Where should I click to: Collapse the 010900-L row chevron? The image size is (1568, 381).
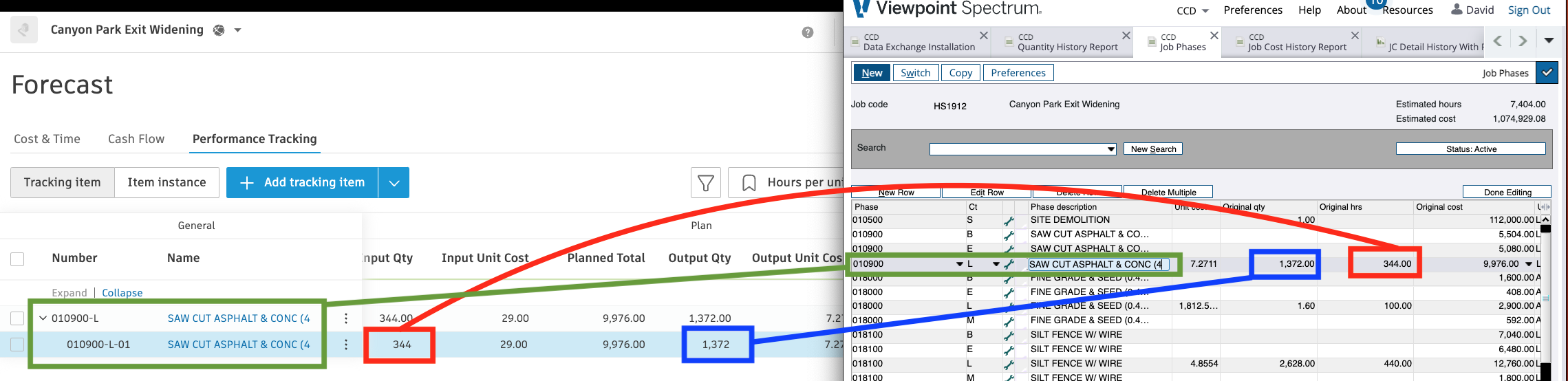(x=43, y=318)
